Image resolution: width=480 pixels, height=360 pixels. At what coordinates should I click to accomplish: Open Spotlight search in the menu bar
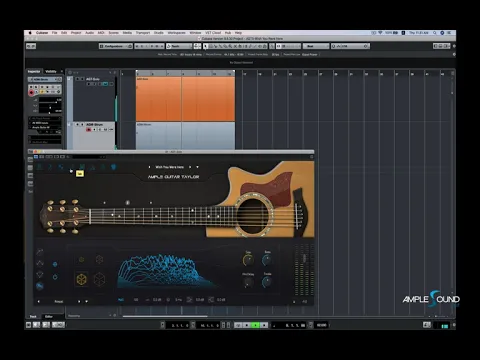click(x=435, y=33)
